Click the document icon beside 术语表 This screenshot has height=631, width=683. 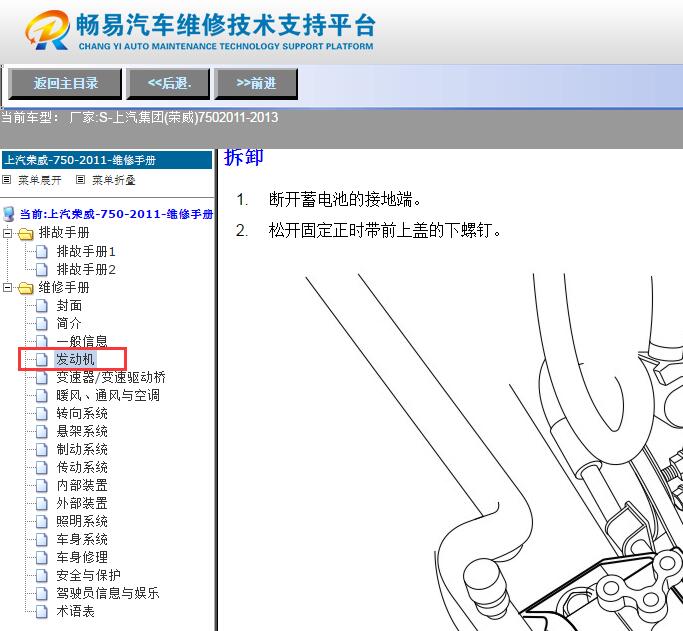pos(42,611)
